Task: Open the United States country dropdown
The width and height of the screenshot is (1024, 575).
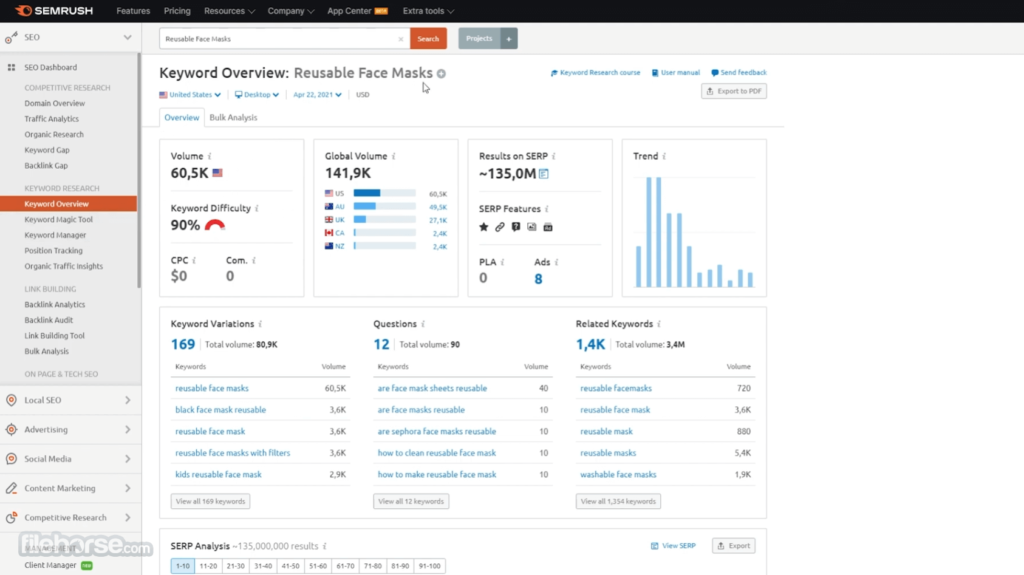Action: [190, 95]
